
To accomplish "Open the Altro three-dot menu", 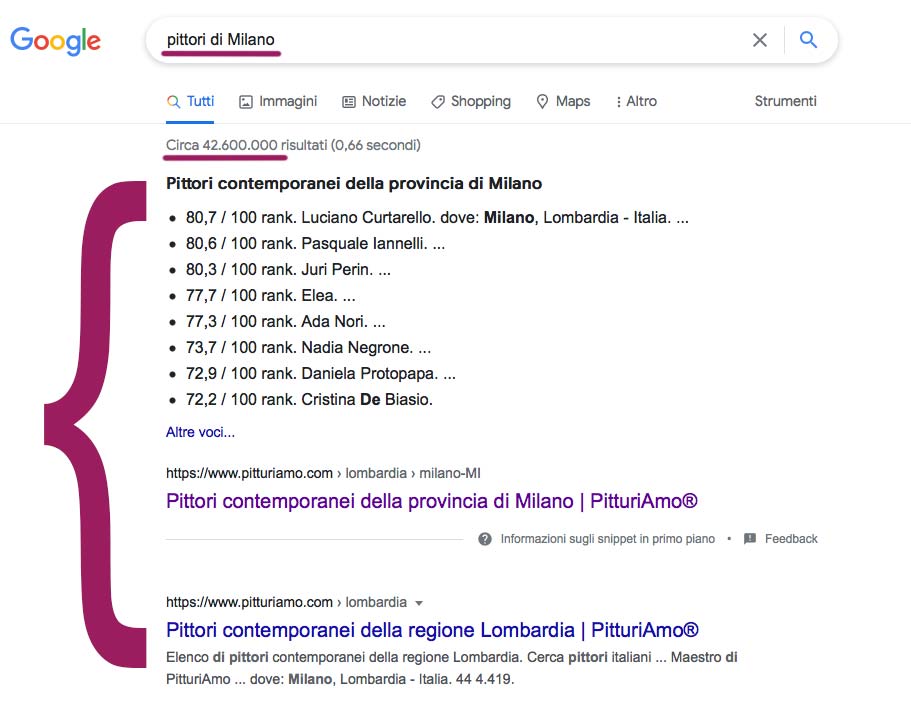I will [636, 102].
